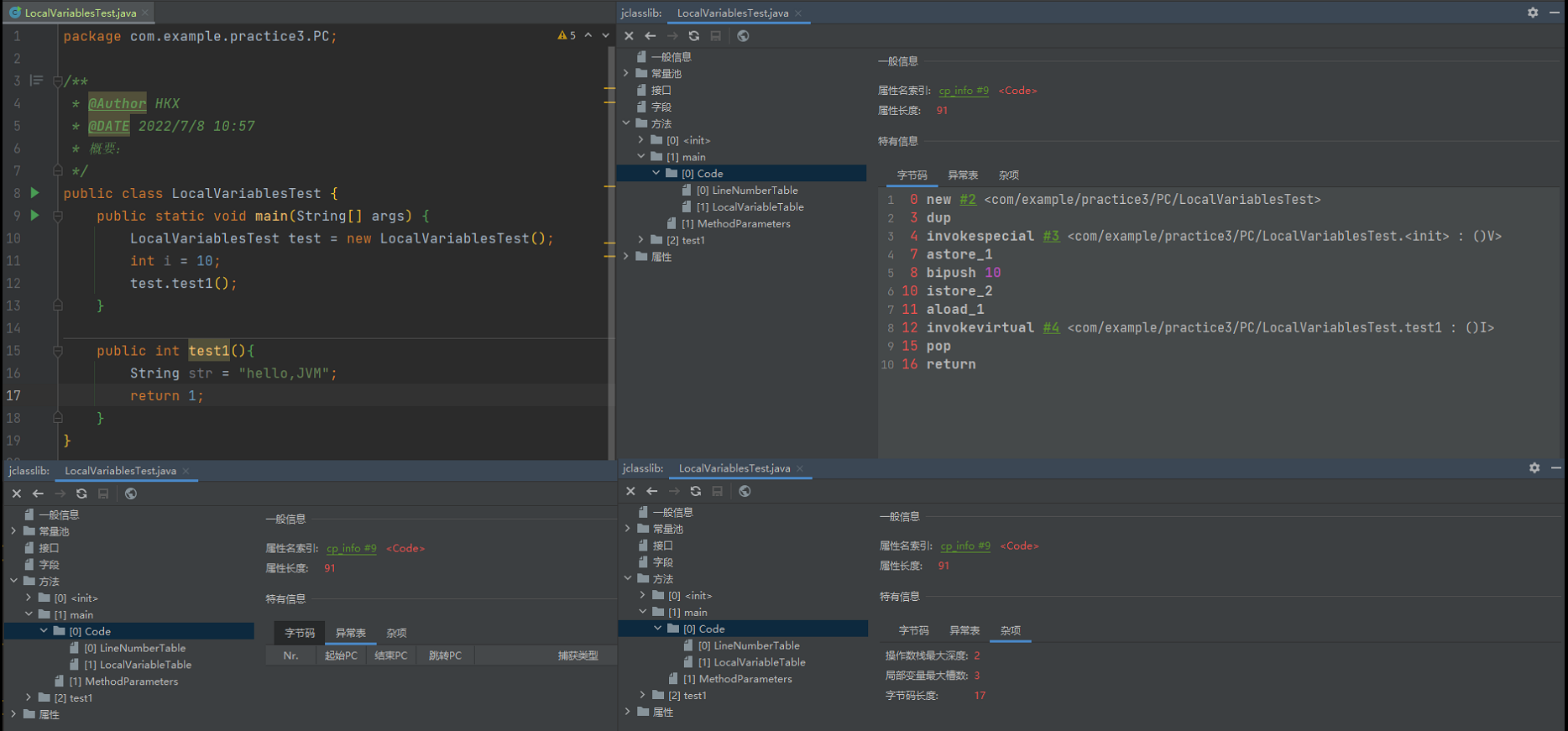The height and width of the screenshot is (731, 1568).
Task: Follow the #4 constant pool link at invokevirtual
Action: click(1051, 328)
